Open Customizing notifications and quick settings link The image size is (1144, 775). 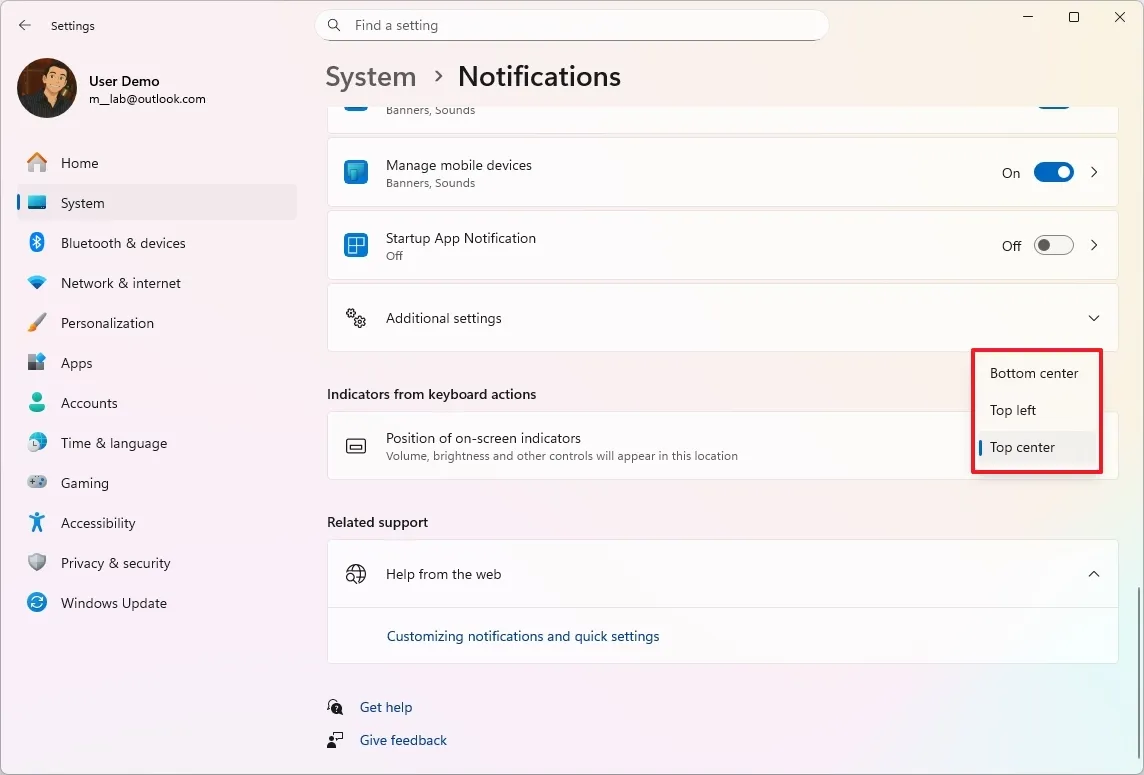click(x=522, y=636)
